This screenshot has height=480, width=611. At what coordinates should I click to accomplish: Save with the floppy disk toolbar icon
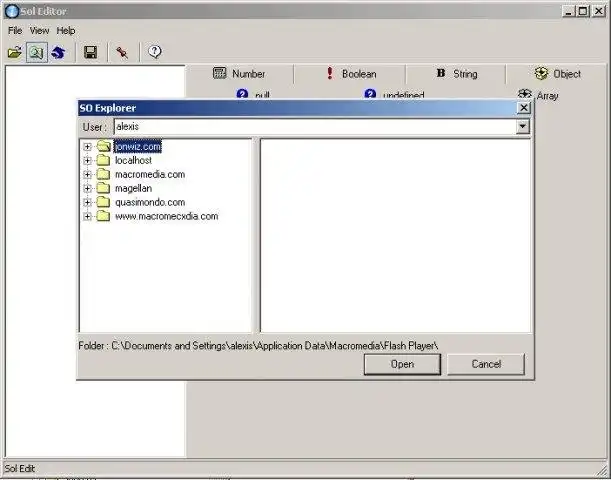click(90, 52)
